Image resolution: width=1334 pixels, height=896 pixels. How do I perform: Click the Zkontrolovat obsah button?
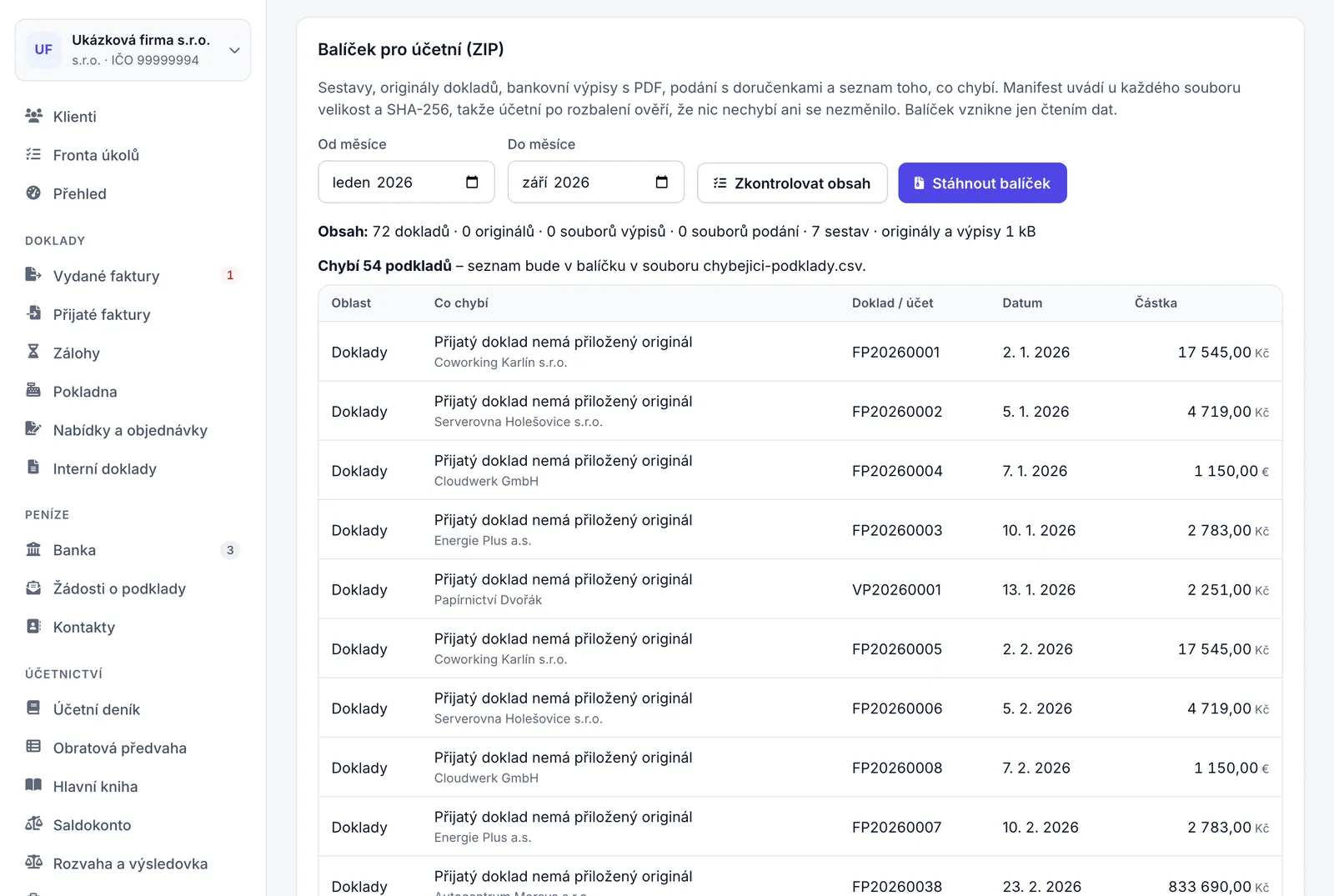pos(792,183)
